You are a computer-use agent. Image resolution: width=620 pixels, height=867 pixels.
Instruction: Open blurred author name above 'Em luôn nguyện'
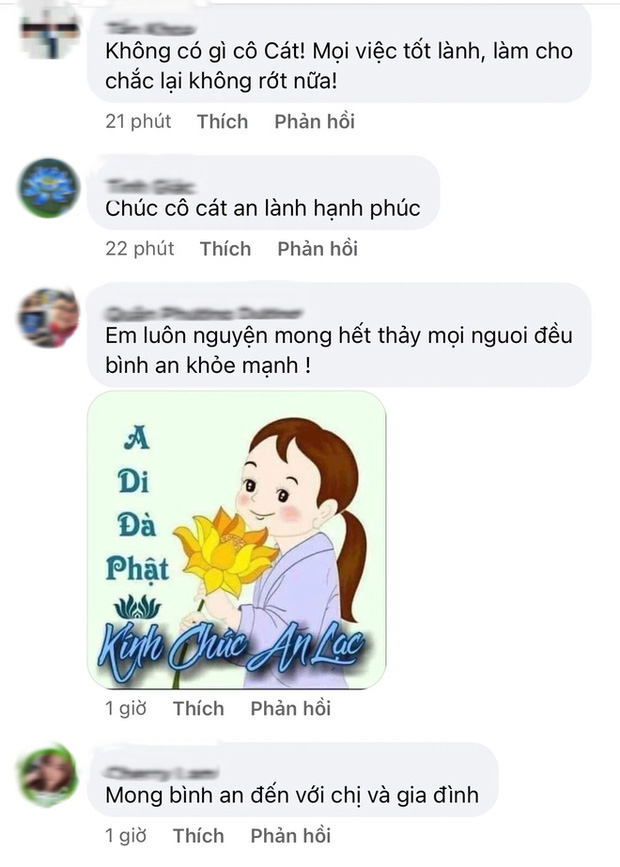click(204, 314)
